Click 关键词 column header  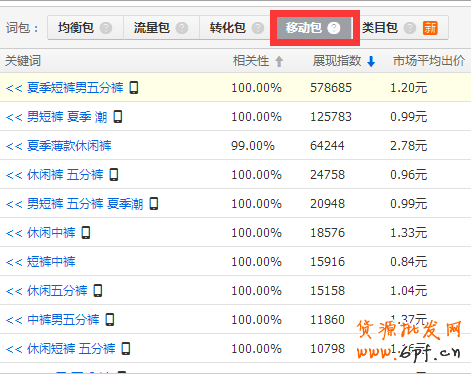23,61
